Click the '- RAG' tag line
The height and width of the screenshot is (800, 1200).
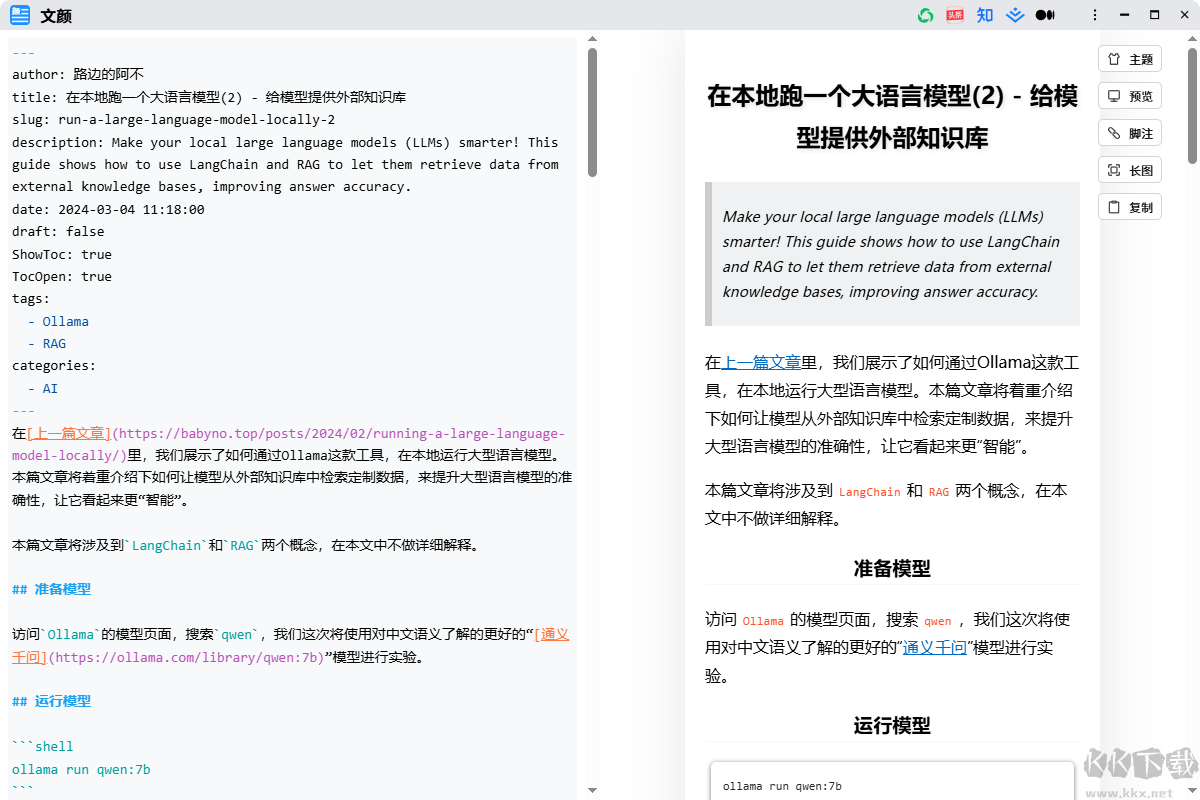pyautogui.click(x=47, y=343)
